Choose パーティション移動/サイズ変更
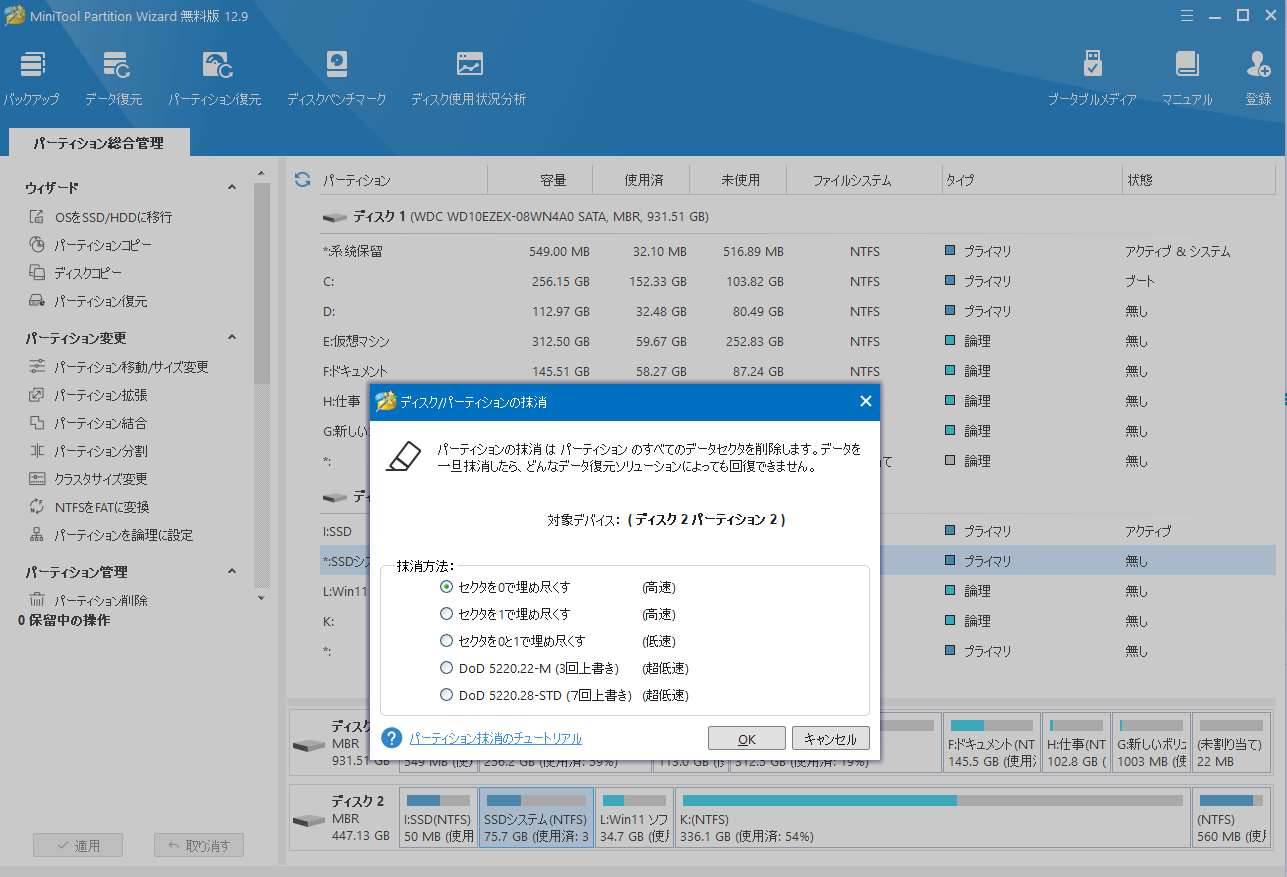The image size is (1287, 877). (118, 367)
